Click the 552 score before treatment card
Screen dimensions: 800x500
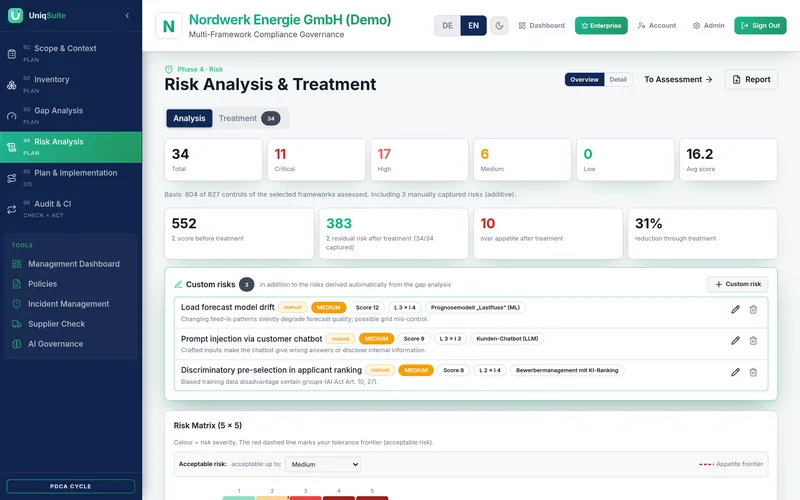coord(239,234)
